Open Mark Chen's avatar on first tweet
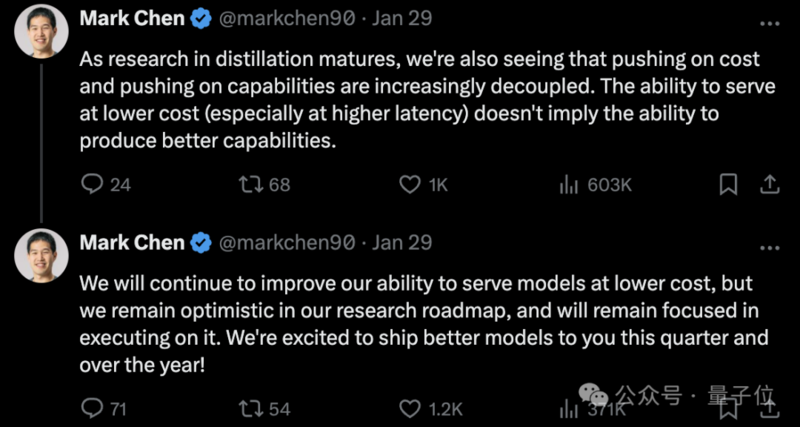Viewport: 800px width, 427px height. coord(41,32)
